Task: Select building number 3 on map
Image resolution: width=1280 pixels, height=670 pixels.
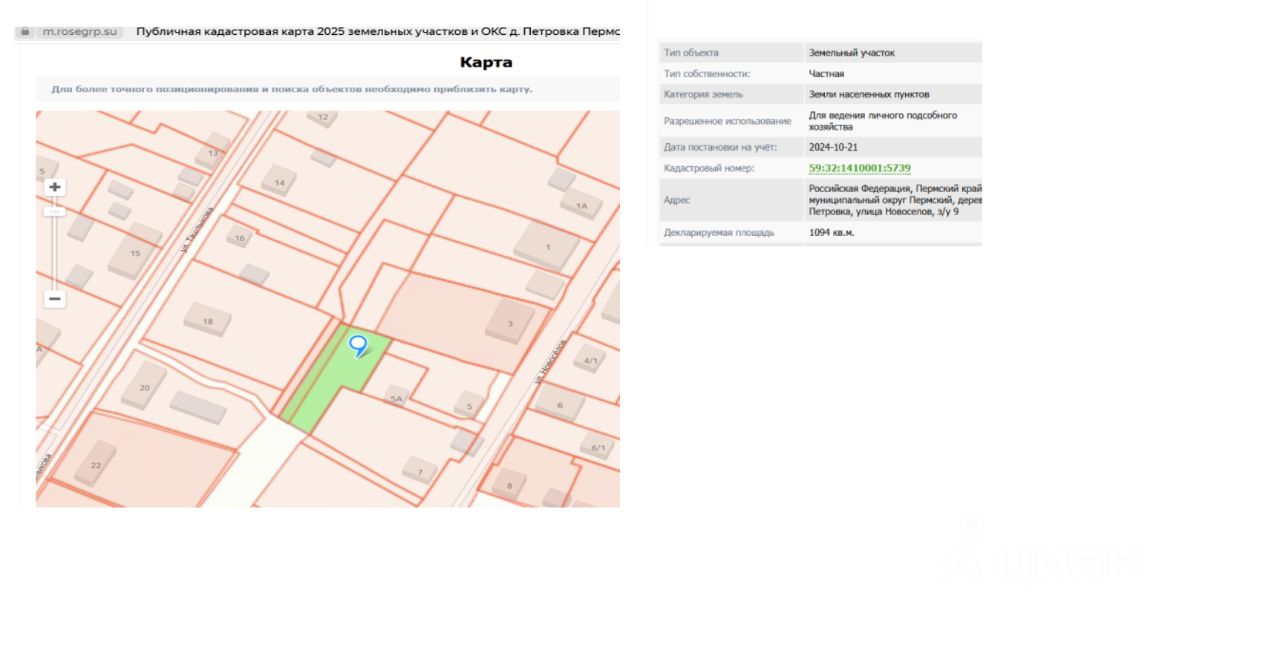Action: tap(510, 322)
